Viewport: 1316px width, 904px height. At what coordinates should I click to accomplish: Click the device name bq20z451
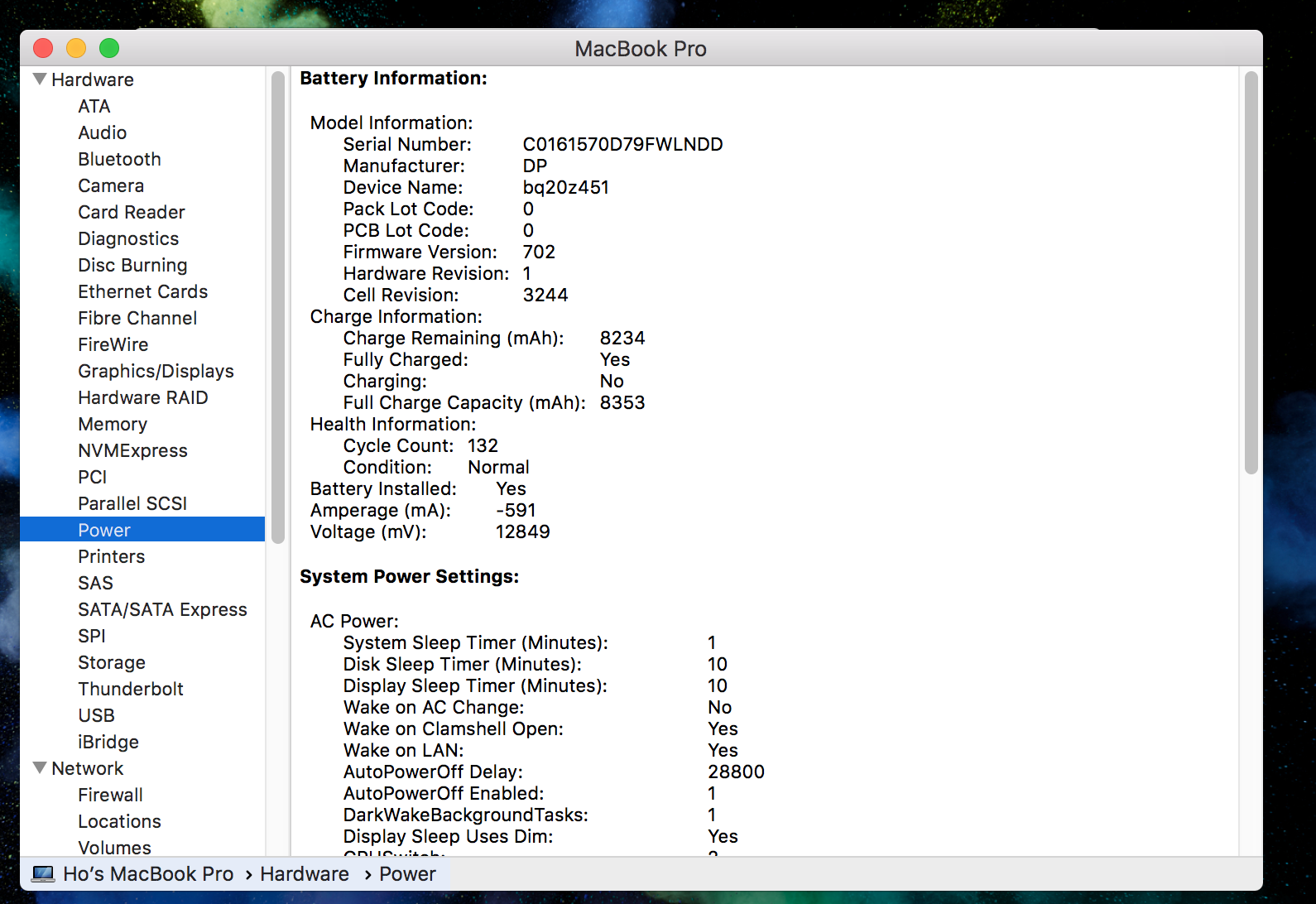click(566, 187)
